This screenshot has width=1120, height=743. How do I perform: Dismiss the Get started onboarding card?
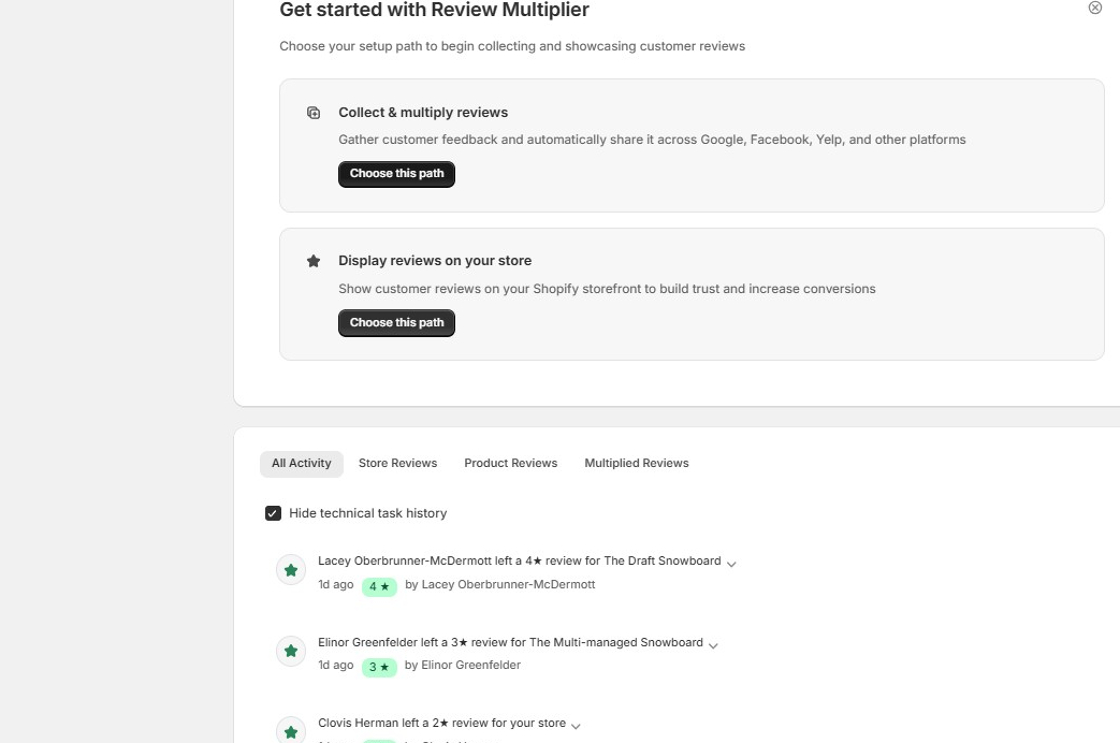1096,8
